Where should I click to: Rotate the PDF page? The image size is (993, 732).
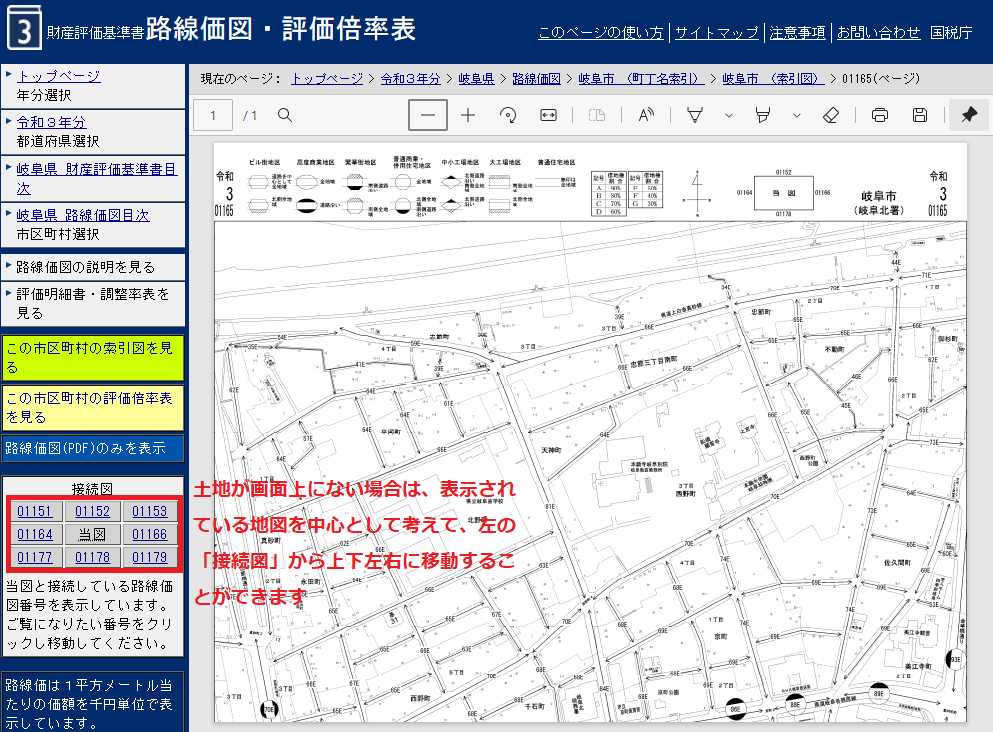click(508, 115)
